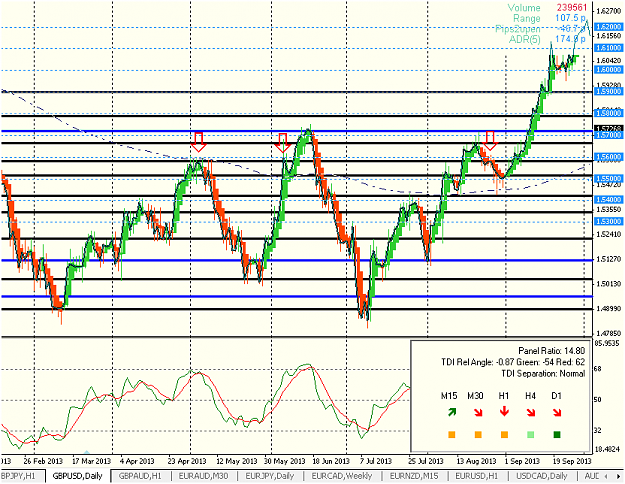625x484 pixels.
Task: Click the M15 green up-trend arrow
Action: click(x=451, y=412)
